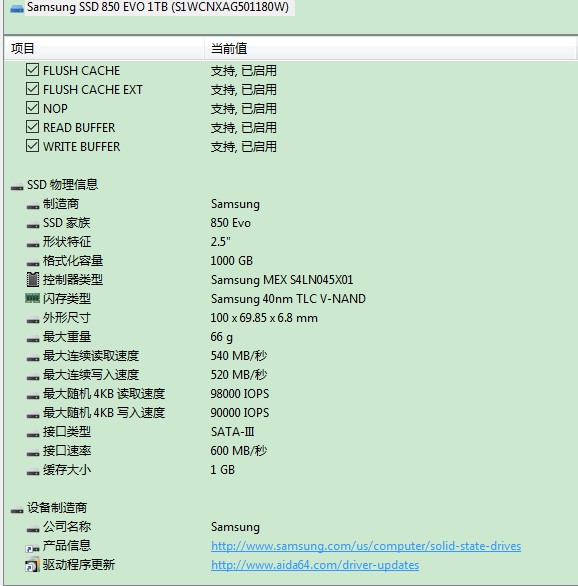Viewport: 578px width, 586px height.
Task: Toggle the WRITE BUFFER checkbox
Action: [33, 146]
